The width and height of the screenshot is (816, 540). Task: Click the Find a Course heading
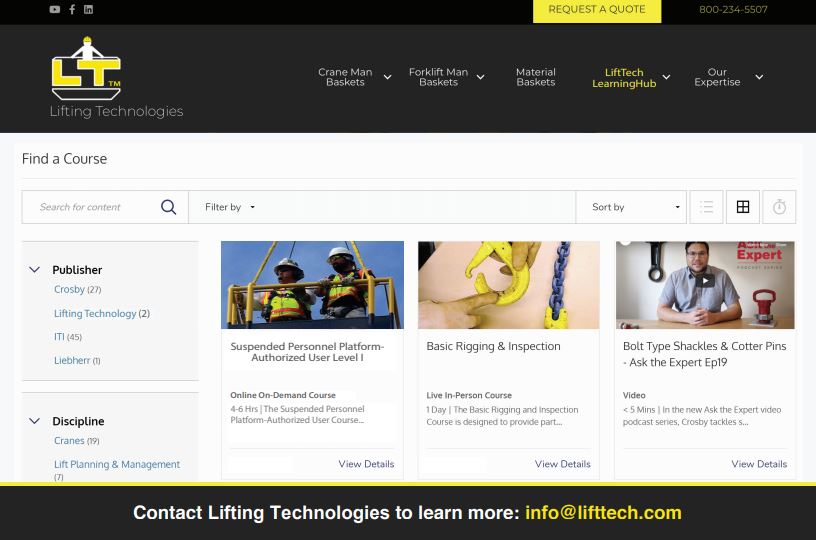point(65,159)
